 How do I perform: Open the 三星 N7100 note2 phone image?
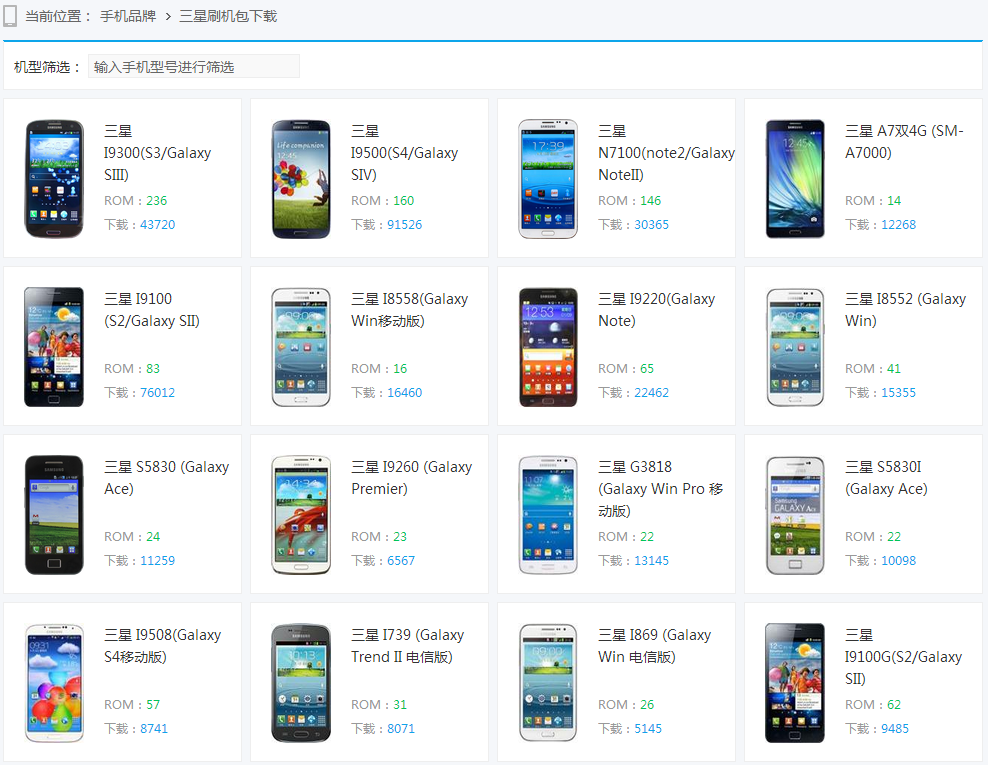[x=548, y=179]
